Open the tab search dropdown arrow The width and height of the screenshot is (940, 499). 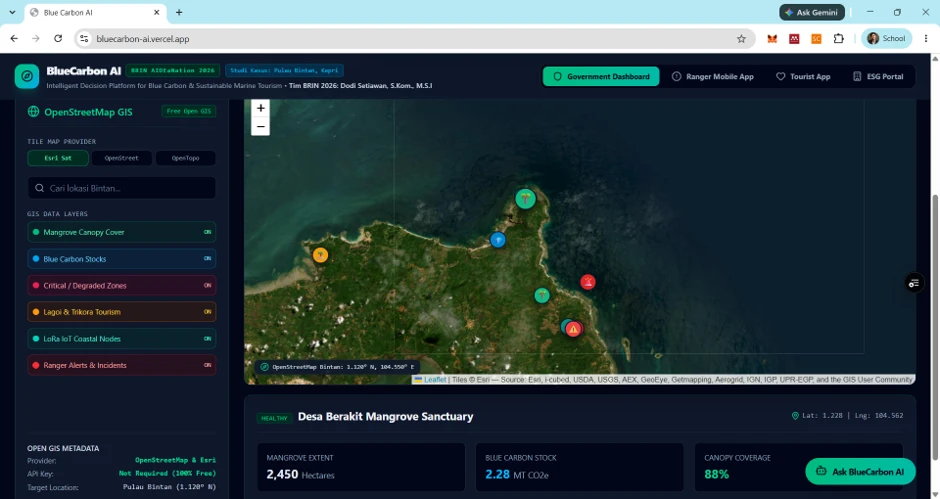pyautogui.click(x=12, y=12)
